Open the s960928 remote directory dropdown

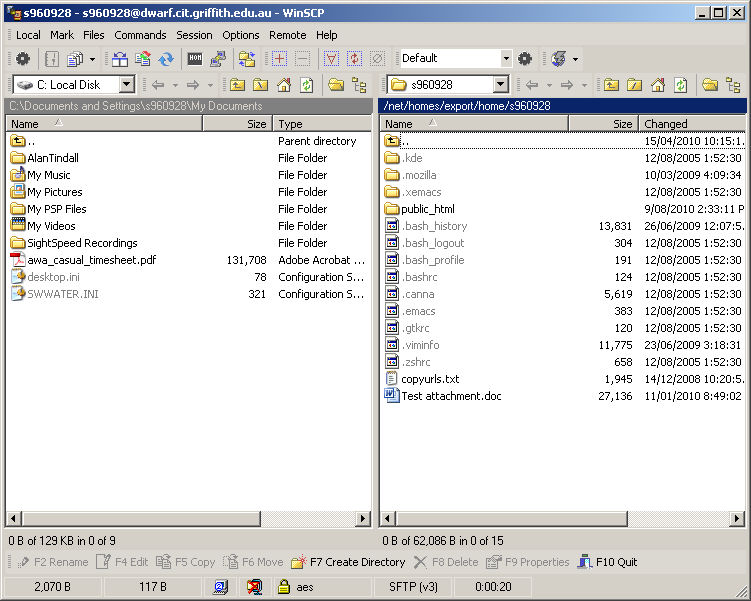click(501, 85)
